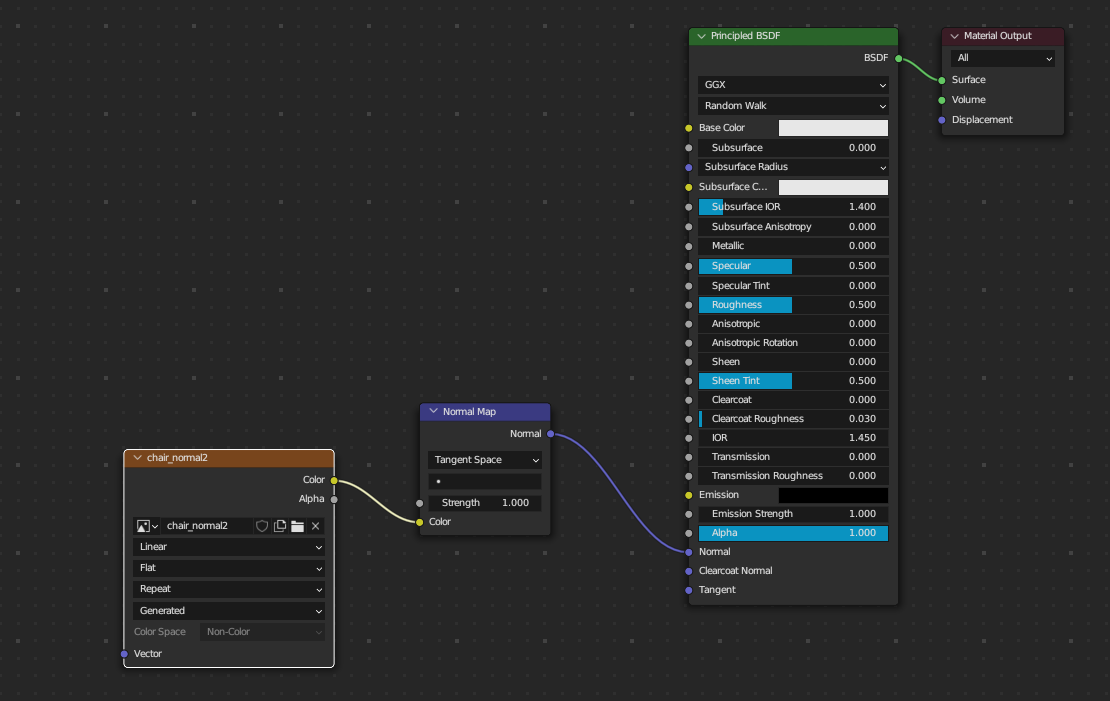The width and height of the screenshot is (1110, 701).
Task: Collapse the chair_normal2 node
Action: coord(137,458)
